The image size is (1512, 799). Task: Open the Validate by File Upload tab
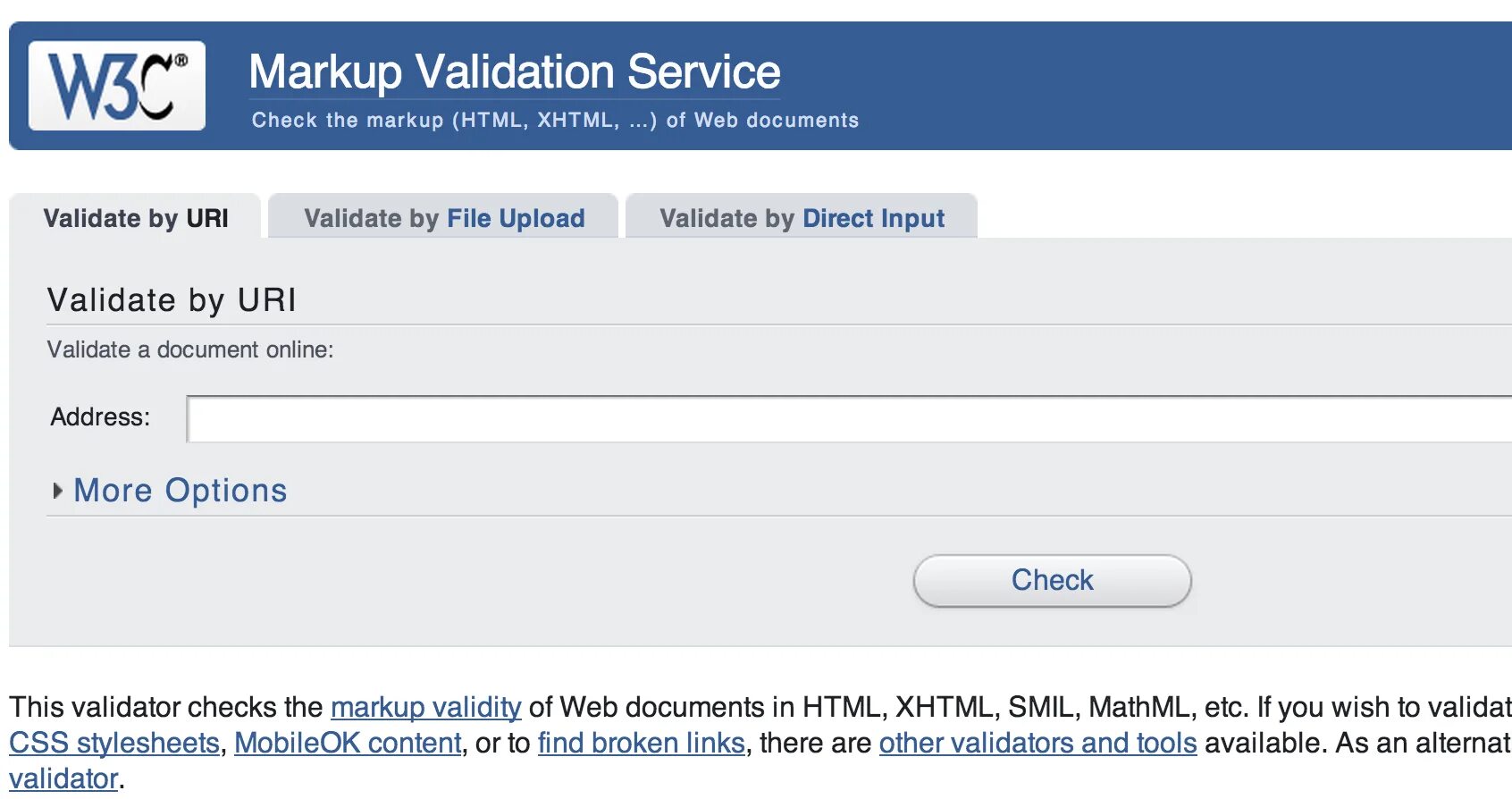point(444,218)
